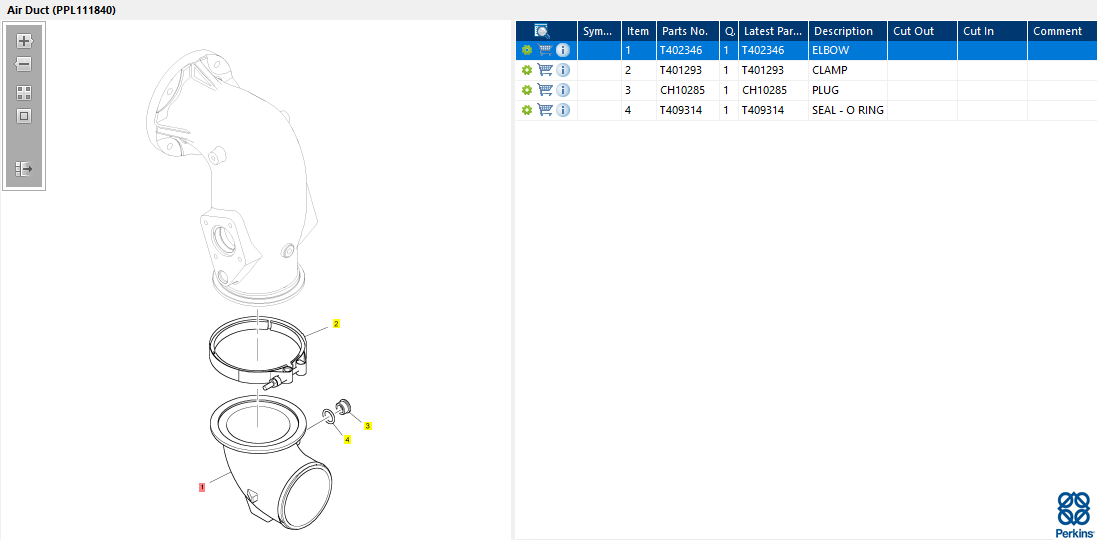The image size is (1097, 540).
Task: Sort by the Sym... column header
Action: [x=600, y=31]
